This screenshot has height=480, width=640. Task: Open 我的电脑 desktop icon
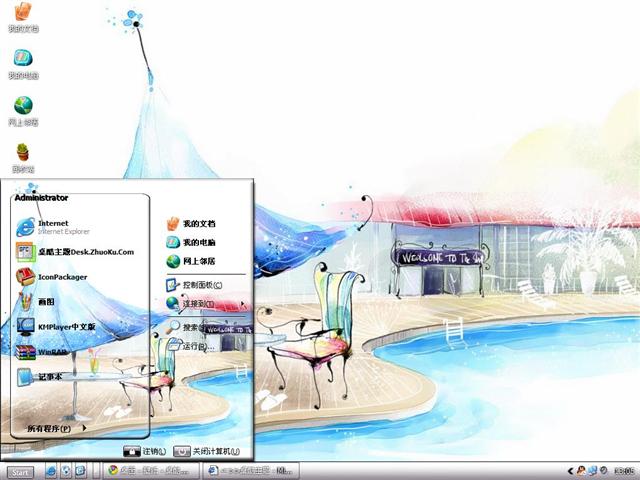(23, 64)
